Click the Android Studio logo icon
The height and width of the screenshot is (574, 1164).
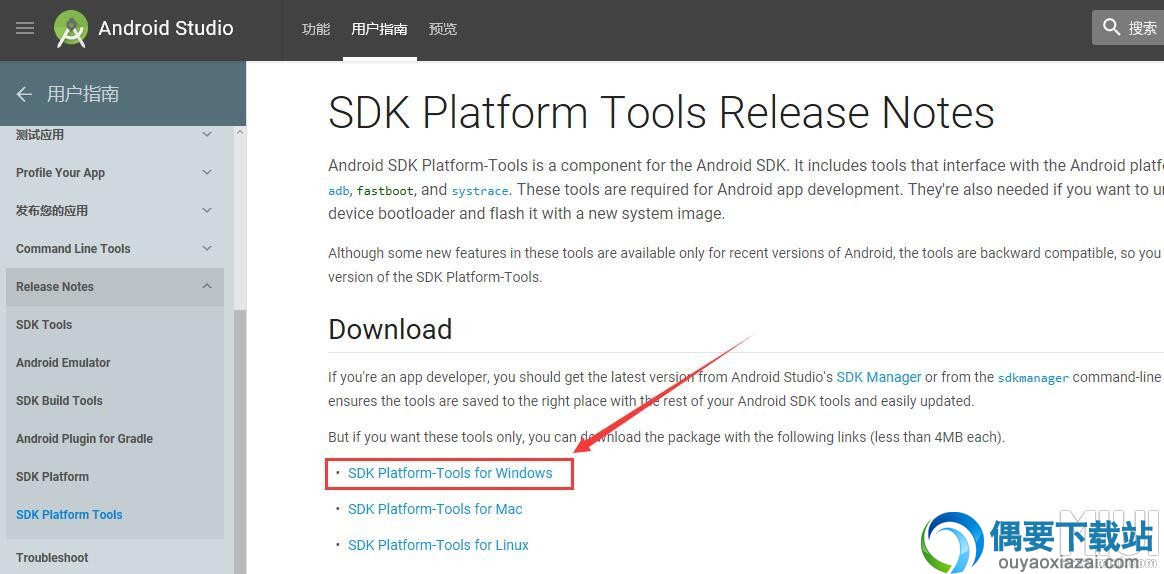point(71,29)
